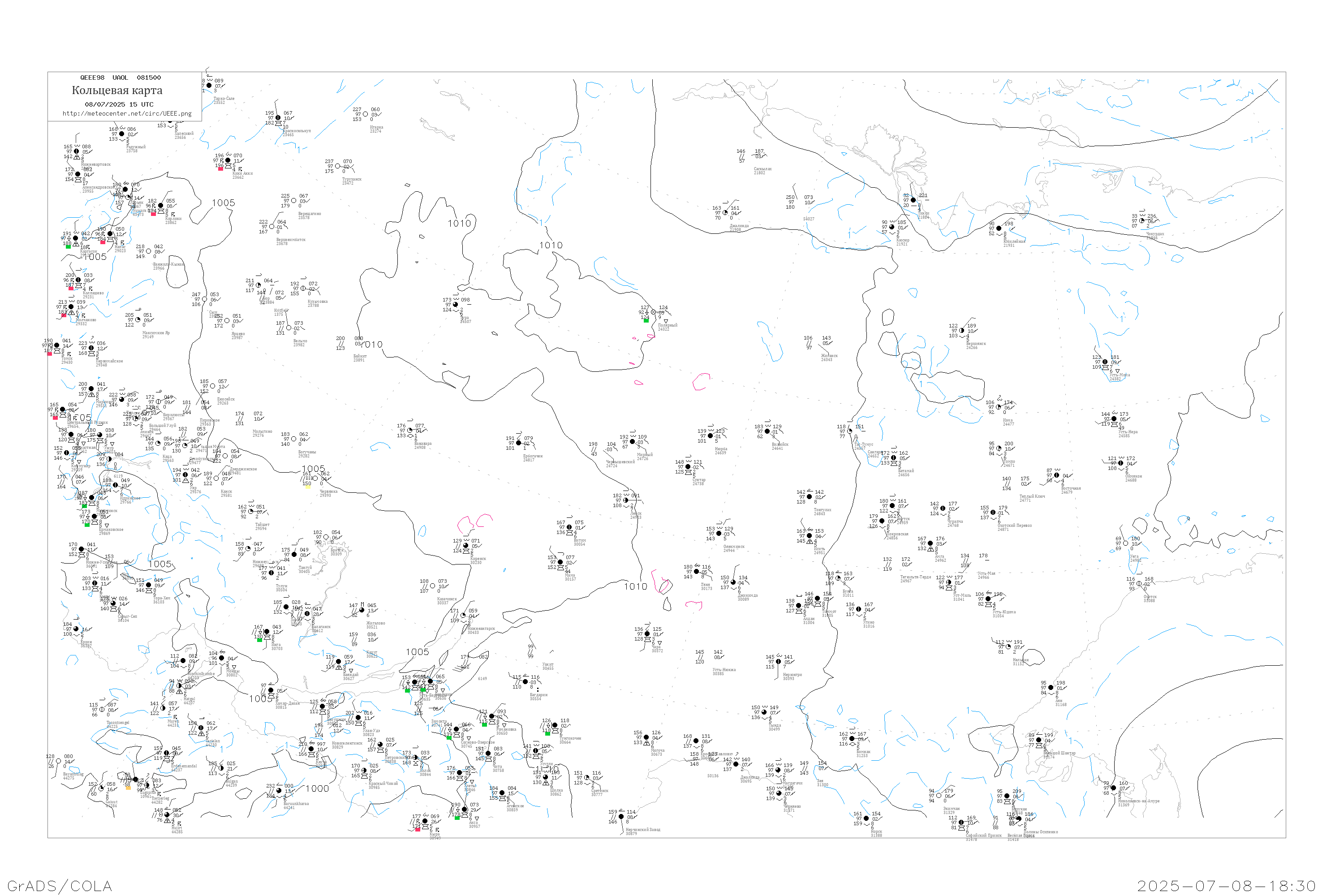Viewport: 1344px width, 896px height.
Task: Click the meteocenter.net URL in the title box
Action: coord(127,114)
